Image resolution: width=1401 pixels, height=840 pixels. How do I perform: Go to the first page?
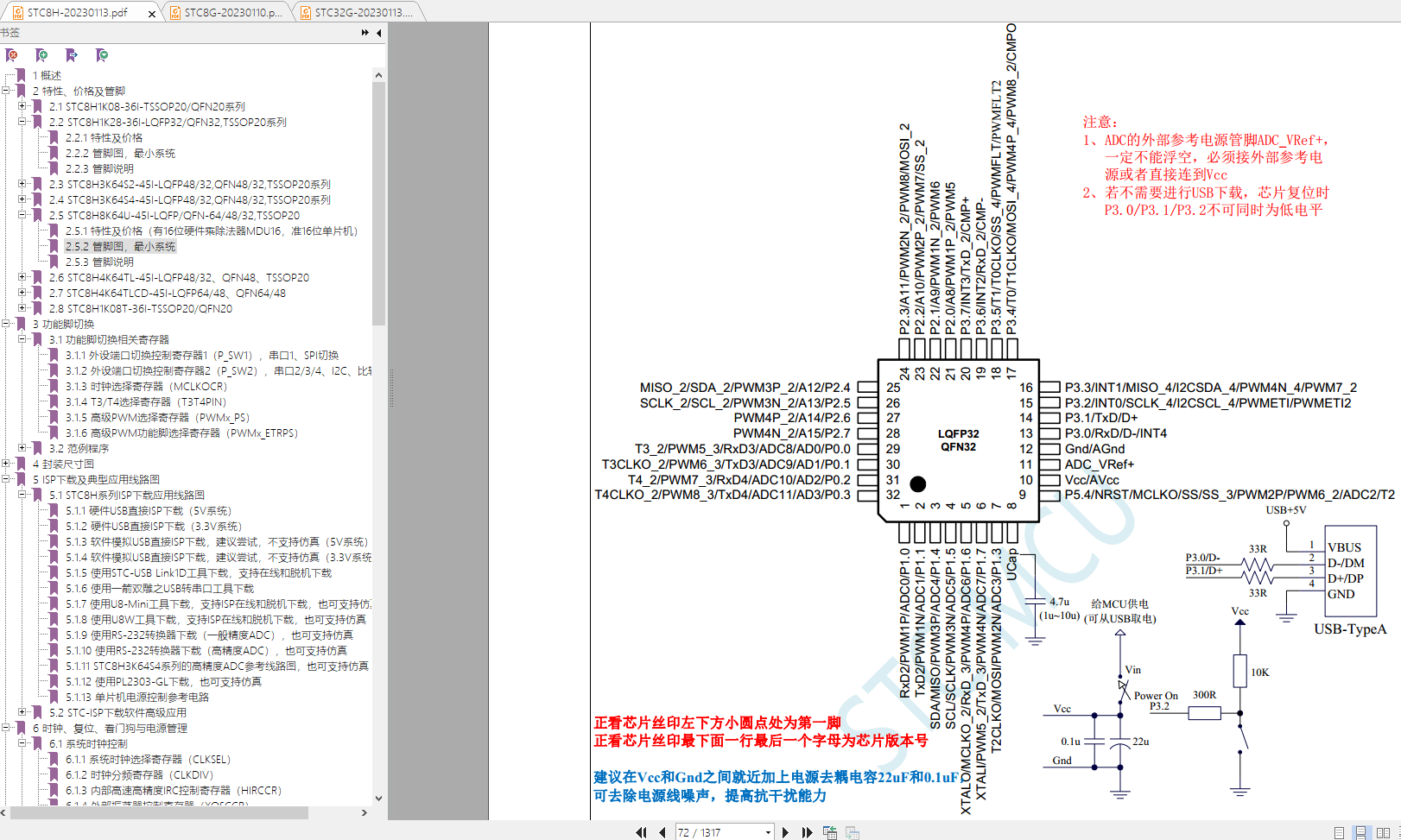pos(641,832)
